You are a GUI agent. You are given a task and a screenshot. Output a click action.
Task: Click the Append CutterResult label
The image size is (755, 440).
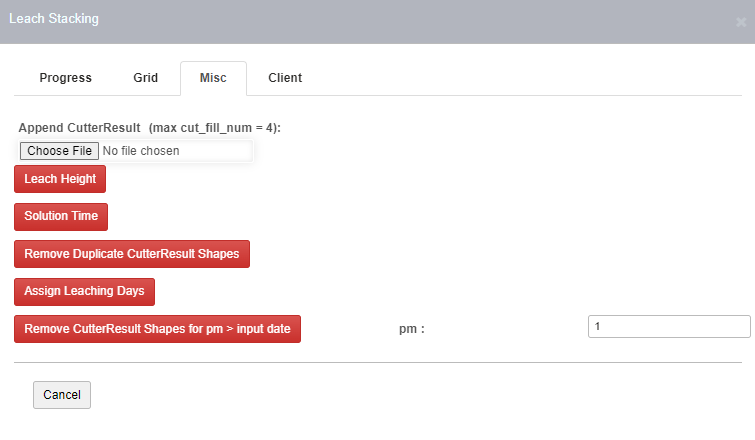80,129
